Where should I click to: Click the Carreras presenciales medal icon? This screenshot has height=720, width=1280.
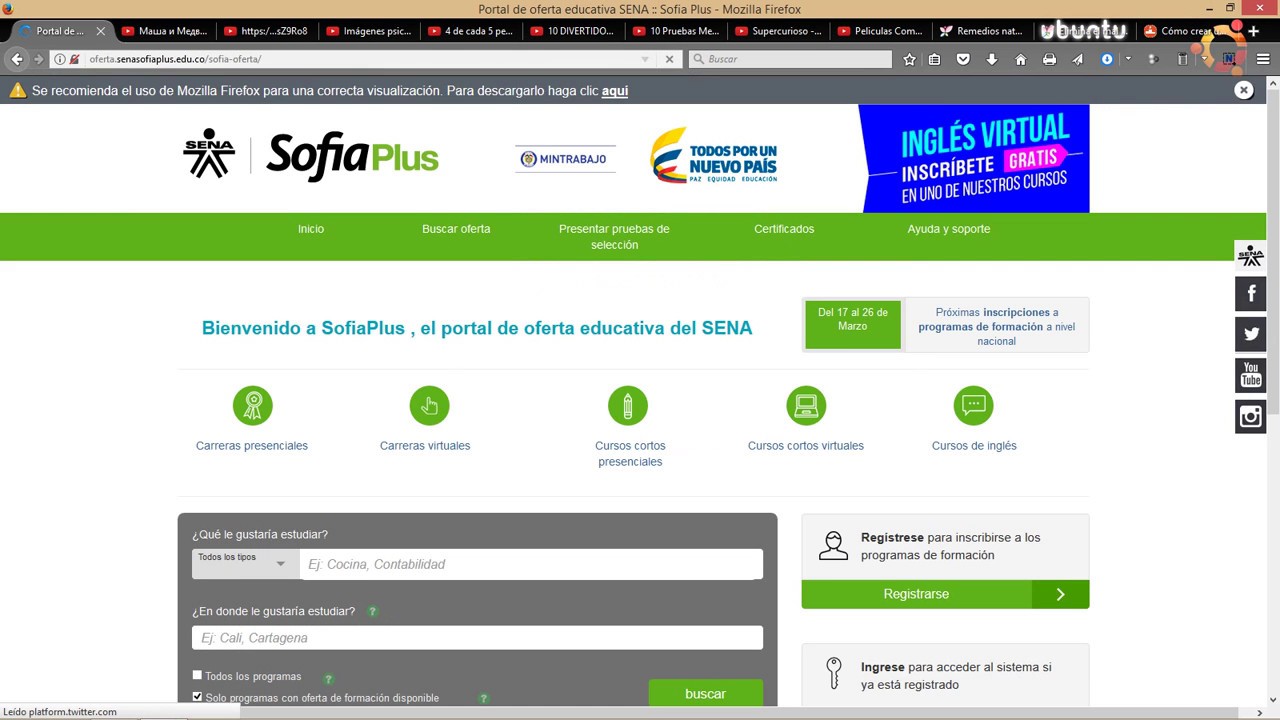[253, 405]
